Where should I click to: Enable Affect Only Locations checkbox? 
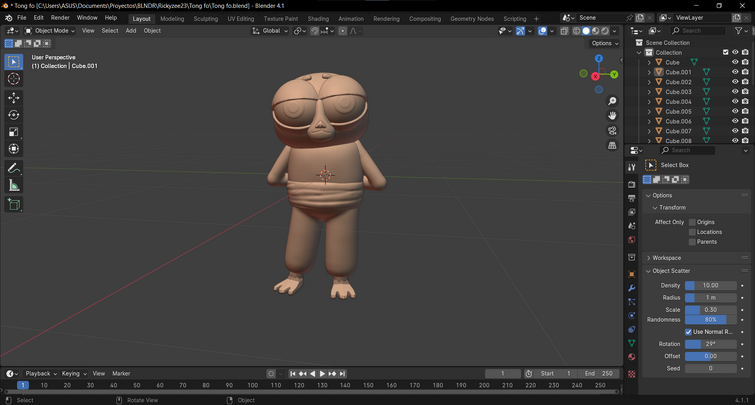[x=692, y=232]
